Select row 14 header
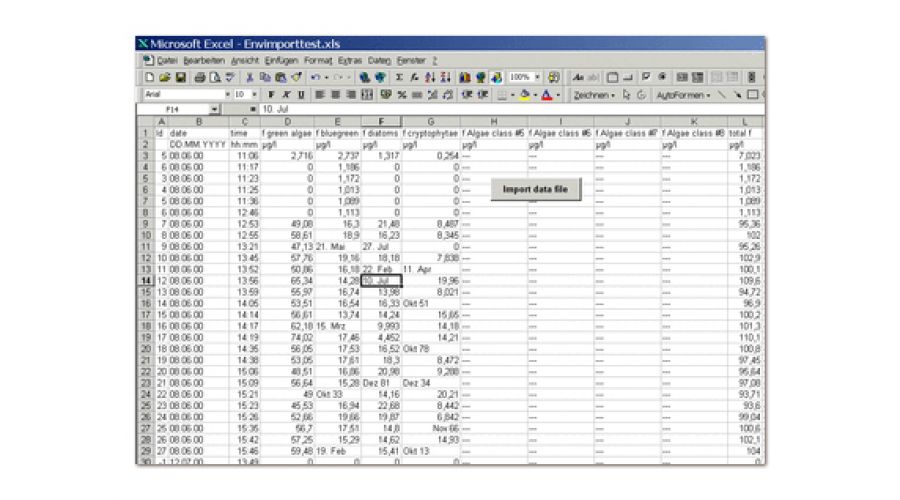The height and width of the screenshot is (500, 900). coord(145,281)
